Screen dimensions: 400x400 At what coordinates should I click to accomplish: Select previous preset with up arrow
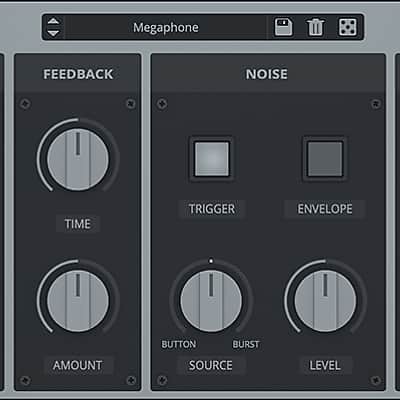(x=54, y=22)
